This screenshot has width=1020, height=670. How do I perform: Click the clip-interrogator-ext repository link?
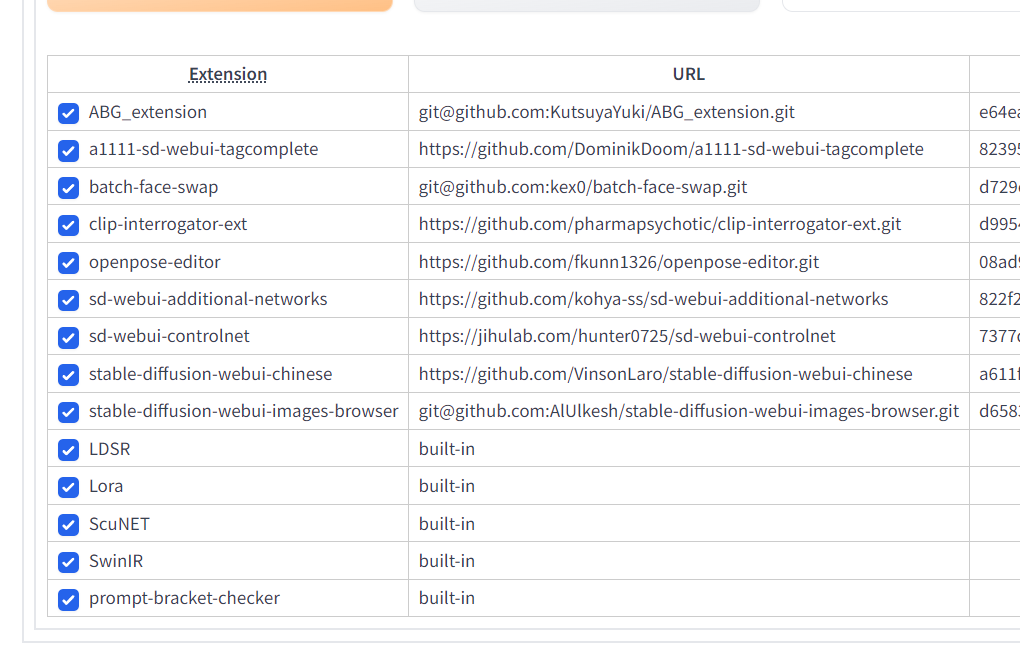[660, 224]
